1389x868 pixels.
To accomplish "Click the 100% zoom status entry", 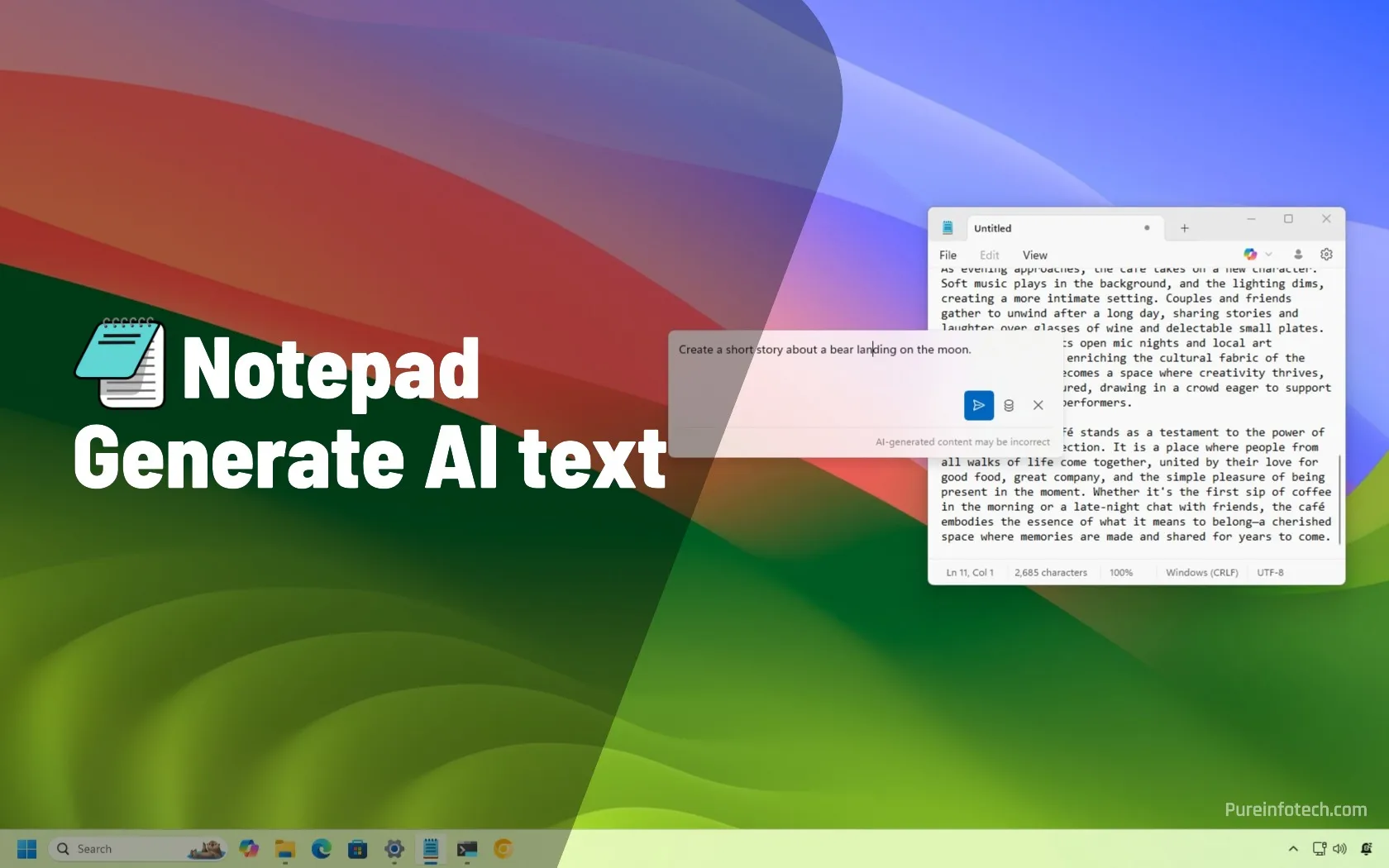I will click(1121, 572).
